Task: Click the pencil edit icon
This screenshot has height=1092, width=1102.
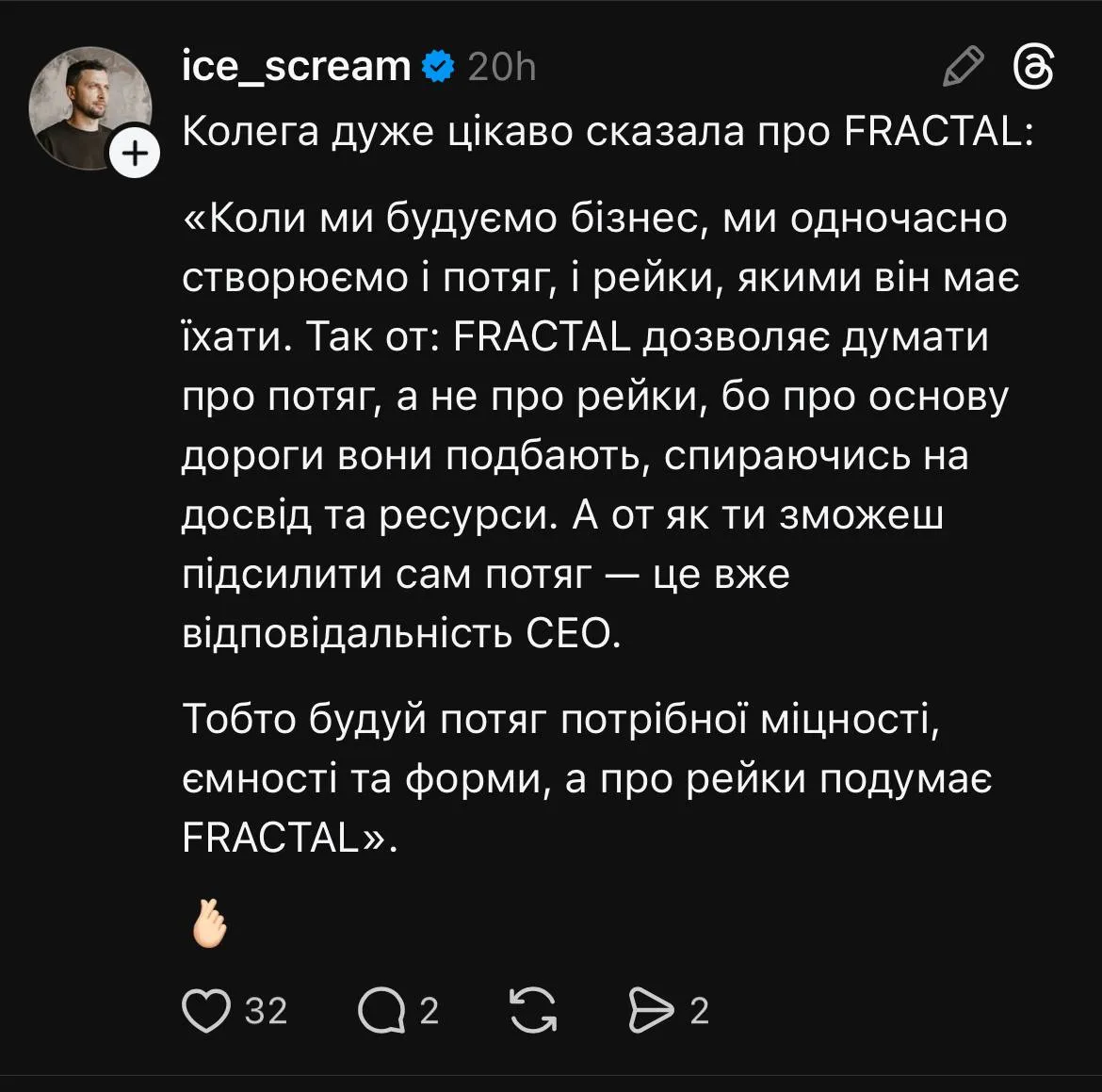Action: (x=963, y=67)
